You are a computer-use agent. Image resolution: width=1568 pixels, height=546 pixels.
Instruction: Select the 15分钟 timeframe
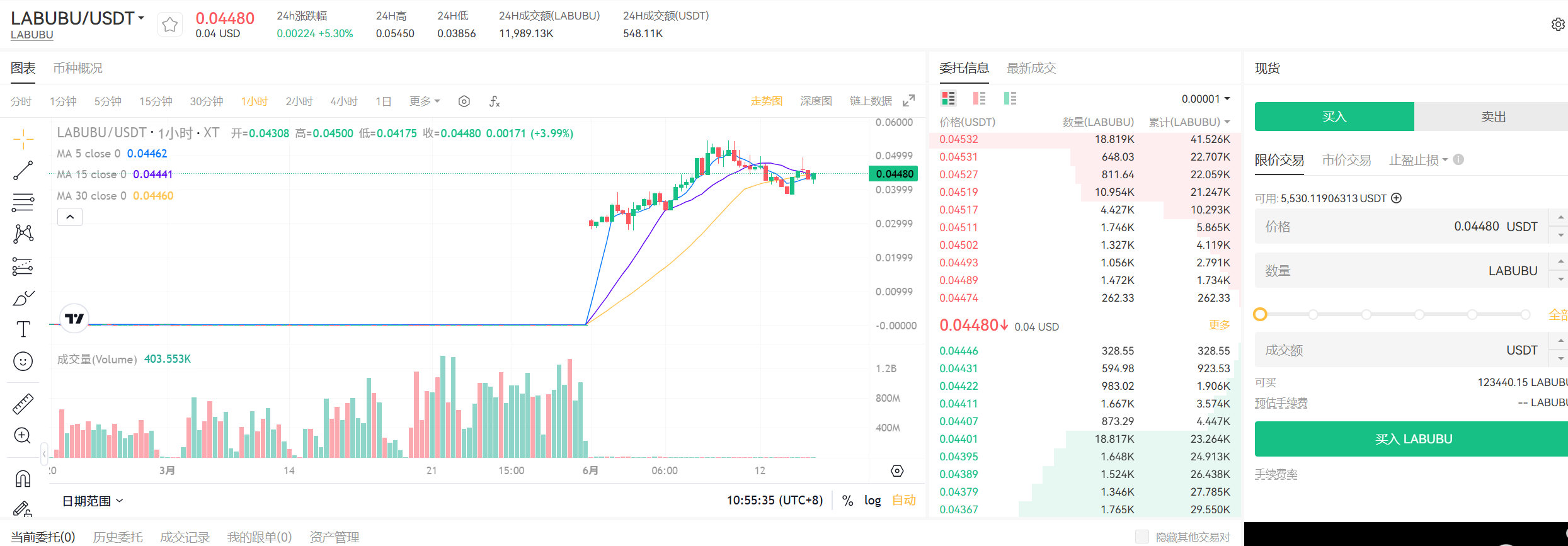[x=156, y=101]
